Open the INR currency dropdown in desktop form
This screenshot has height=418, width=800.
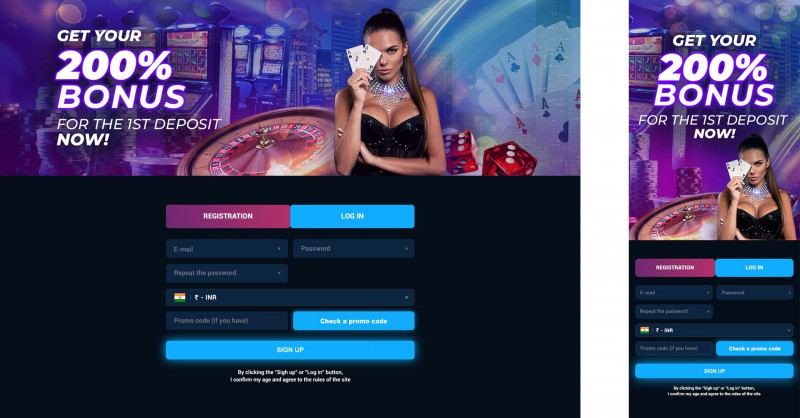pyautogui.click(x=290, y=298)
